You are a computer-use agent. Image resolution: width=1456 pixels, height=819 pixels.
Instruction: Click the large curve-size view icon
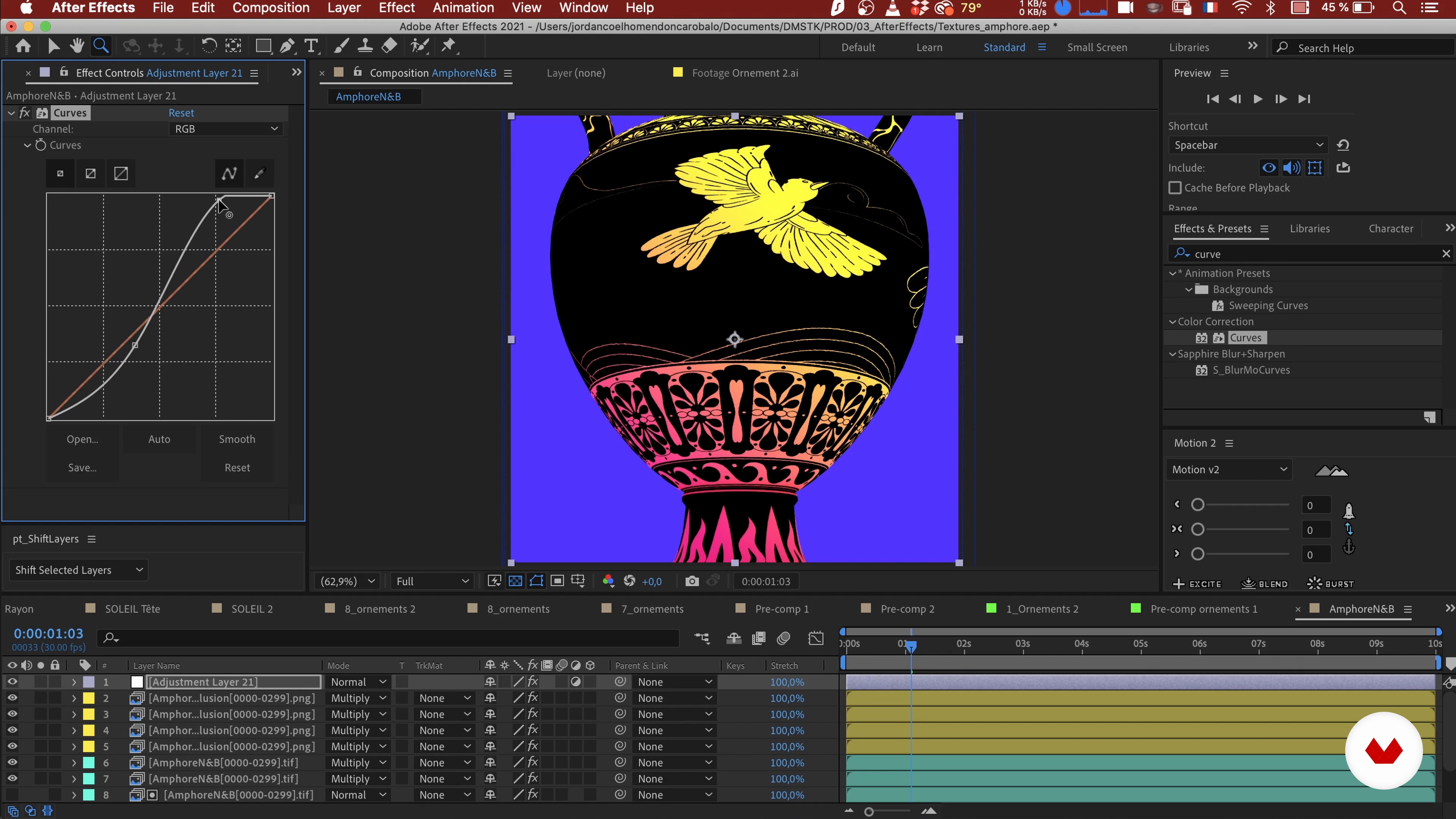coord(121,174)
